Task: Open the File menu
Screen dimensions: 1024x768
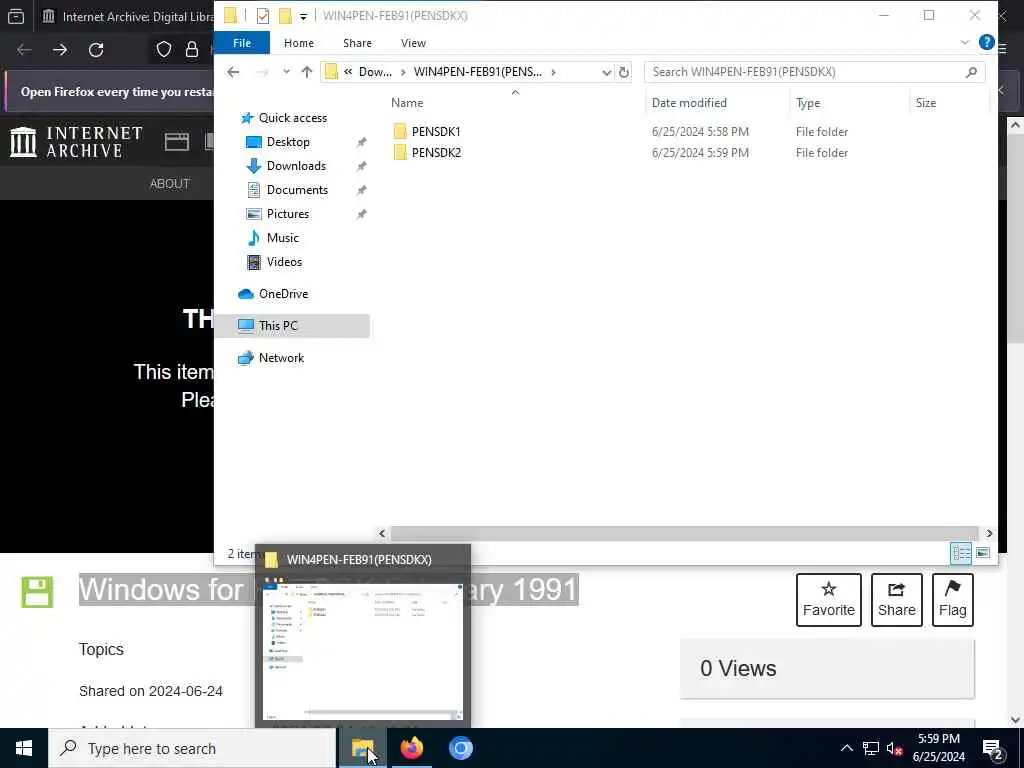Action: click(242, 42)
